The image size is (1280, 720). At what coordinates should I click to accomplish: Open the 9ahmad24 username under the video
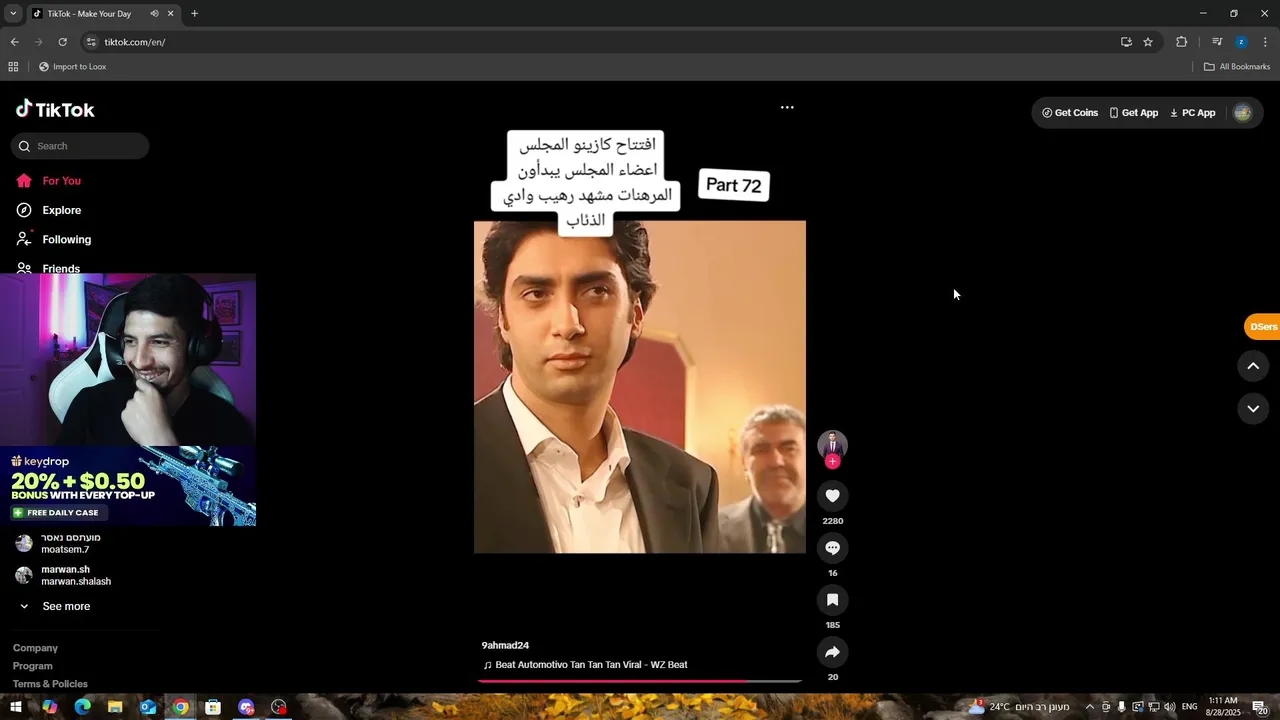505,646
